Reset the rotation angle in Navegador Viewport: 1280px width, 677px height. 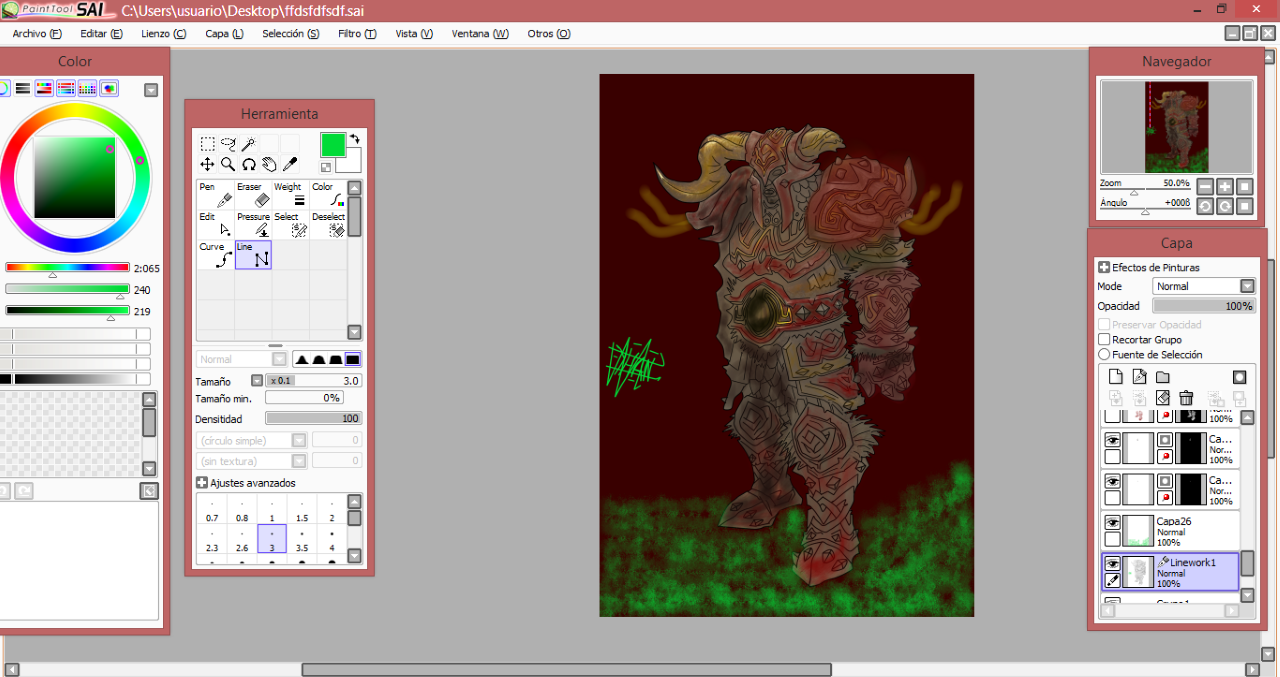(x=1245, y=206)
